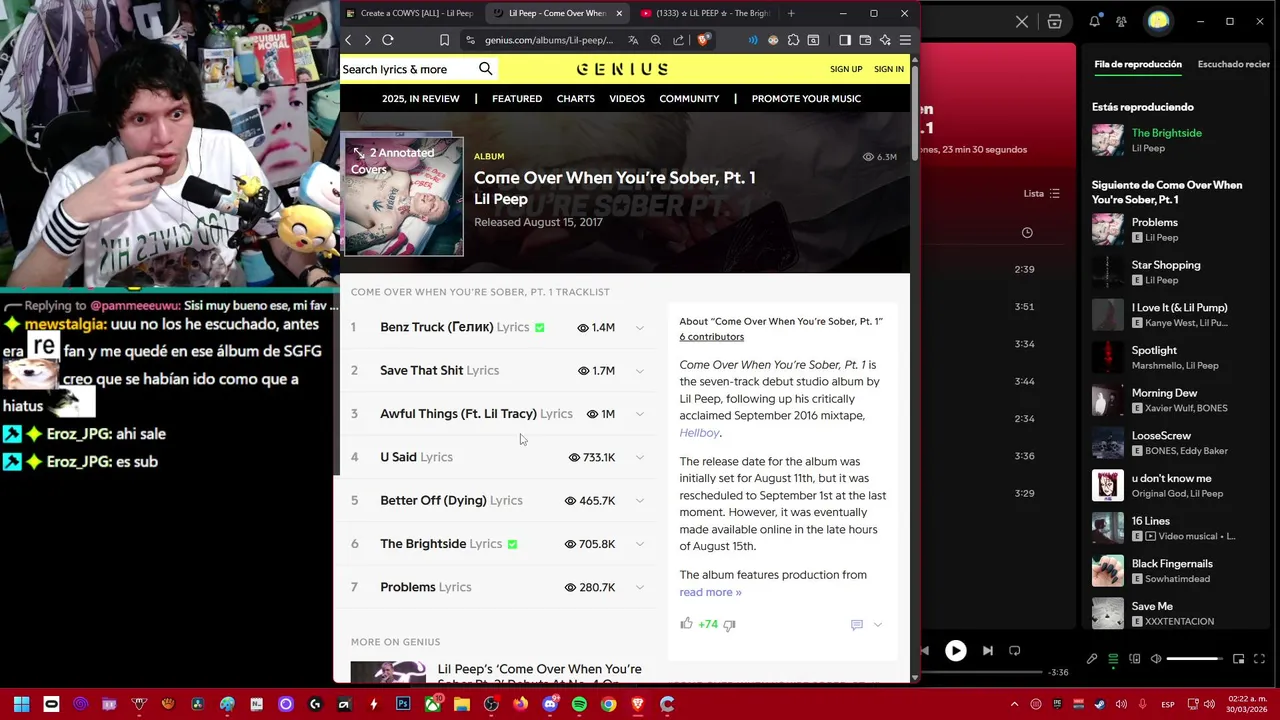Open CHARTS in Genius navigation
The width and height of the screenshot is (1280, 720).
[576, 99]
